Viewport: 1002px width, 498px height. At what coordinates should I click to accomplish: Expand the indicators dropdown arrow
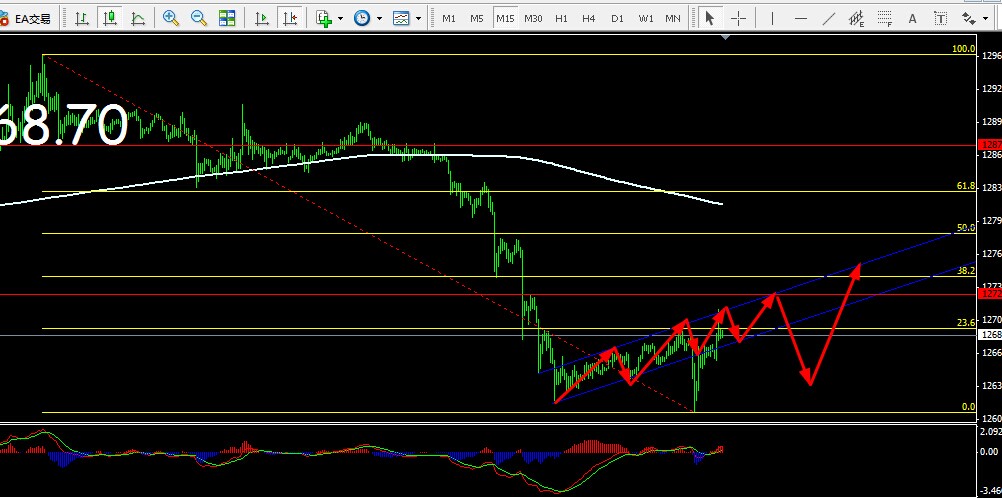341,19
